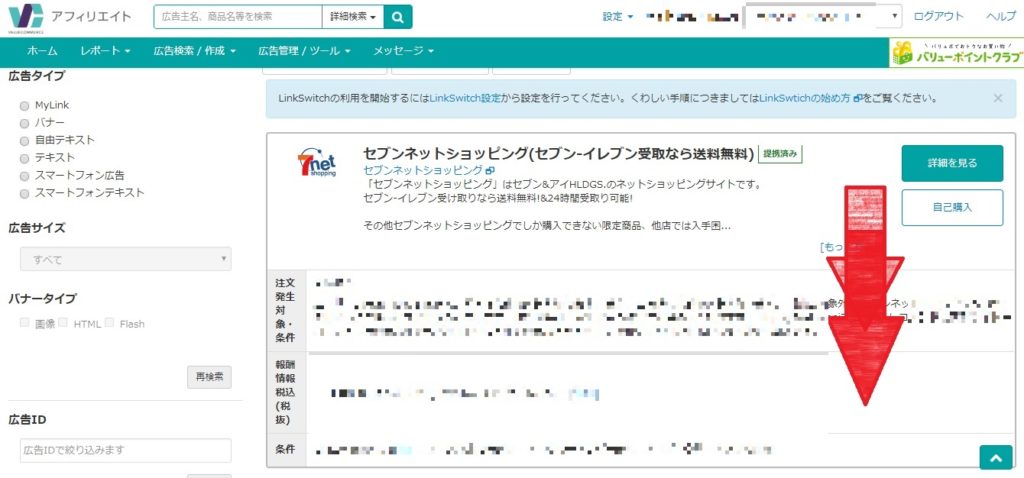Select the スマートフォン広告 radio button

coord(24,176)
